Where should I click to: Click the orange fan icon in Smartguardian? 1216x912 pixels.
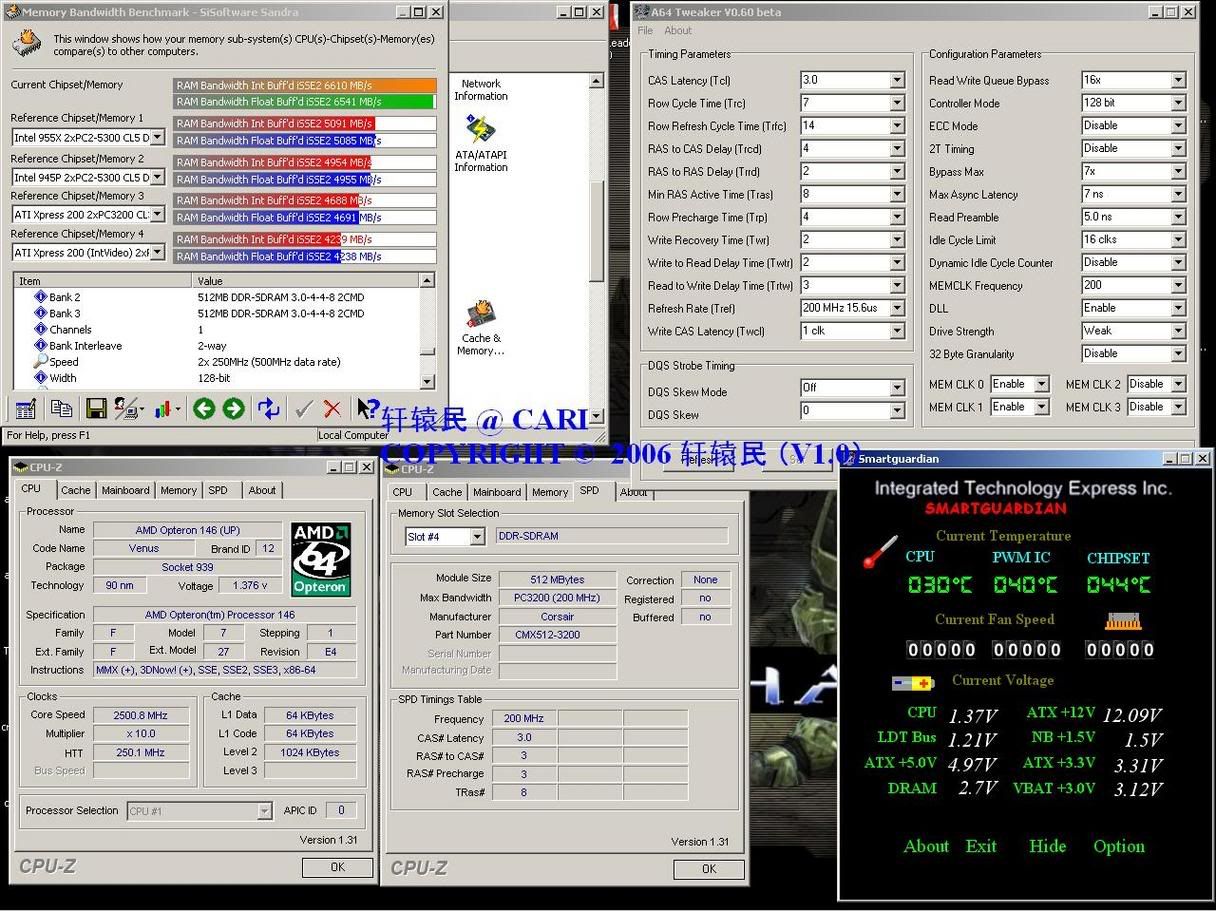1123,622
